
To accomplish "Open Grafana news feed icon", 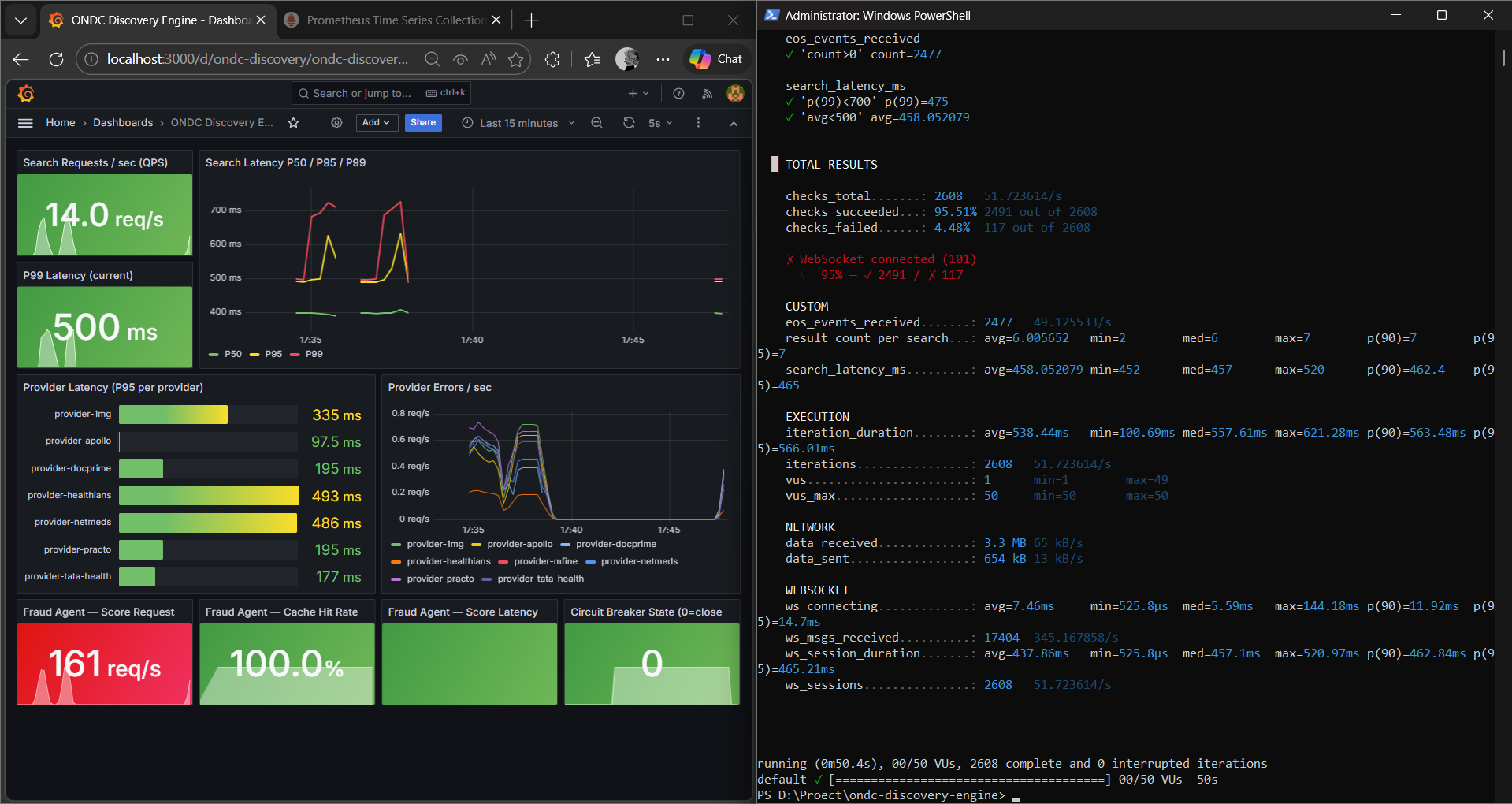I will tap(707, 94).
